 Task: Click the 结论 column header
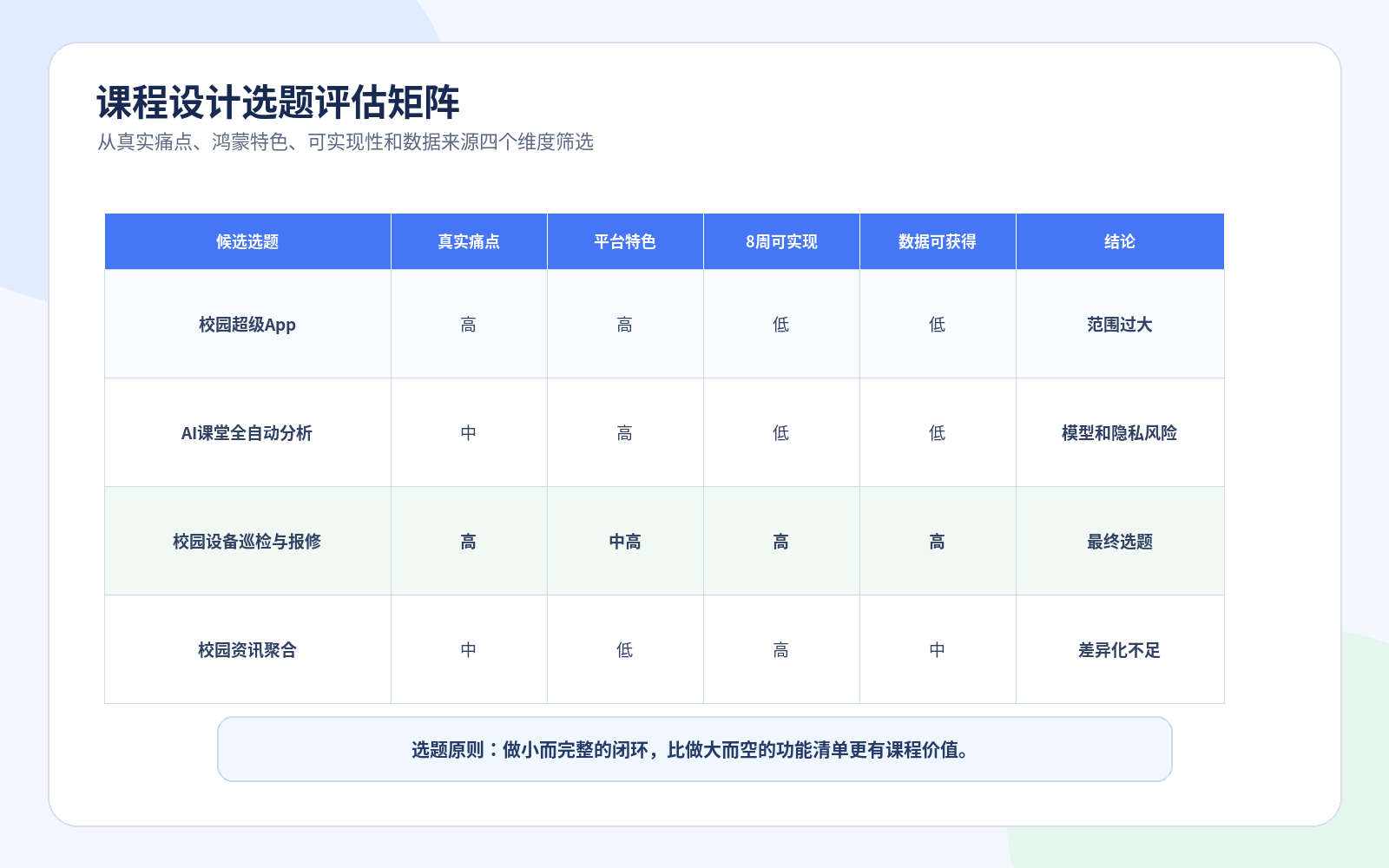tap(1120, 241)
